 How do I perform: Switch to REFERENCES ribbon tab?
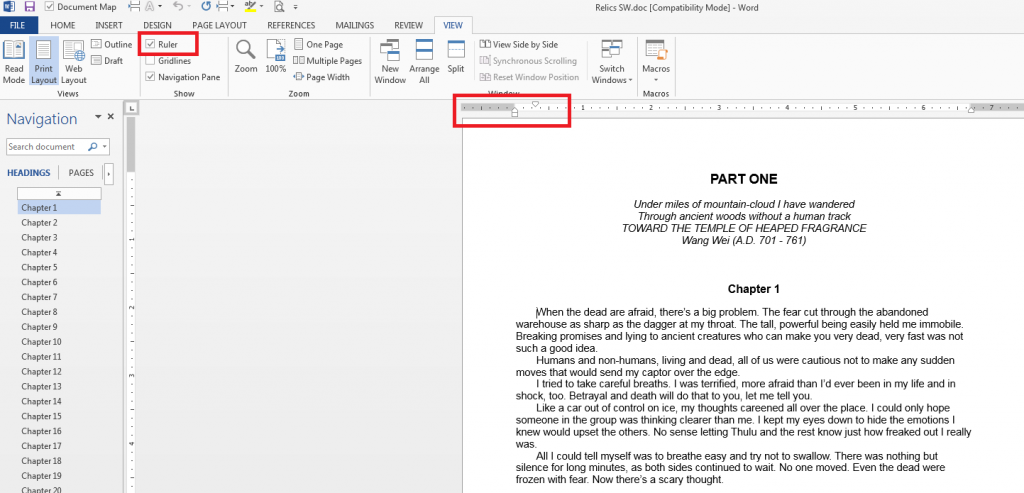coord(292,25)
